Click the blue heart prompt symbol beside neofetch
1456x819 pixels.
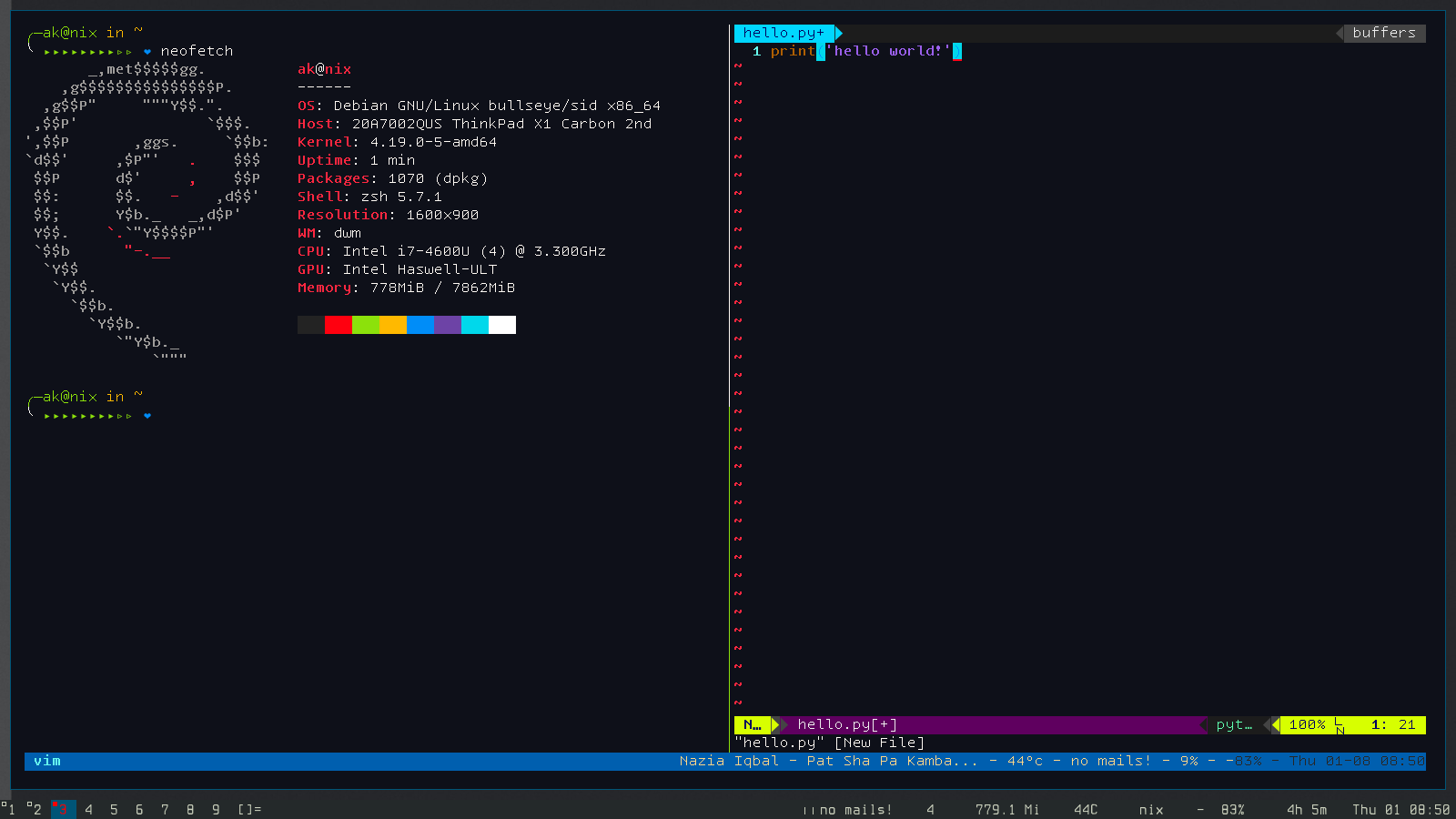click(x=147, y=51)
